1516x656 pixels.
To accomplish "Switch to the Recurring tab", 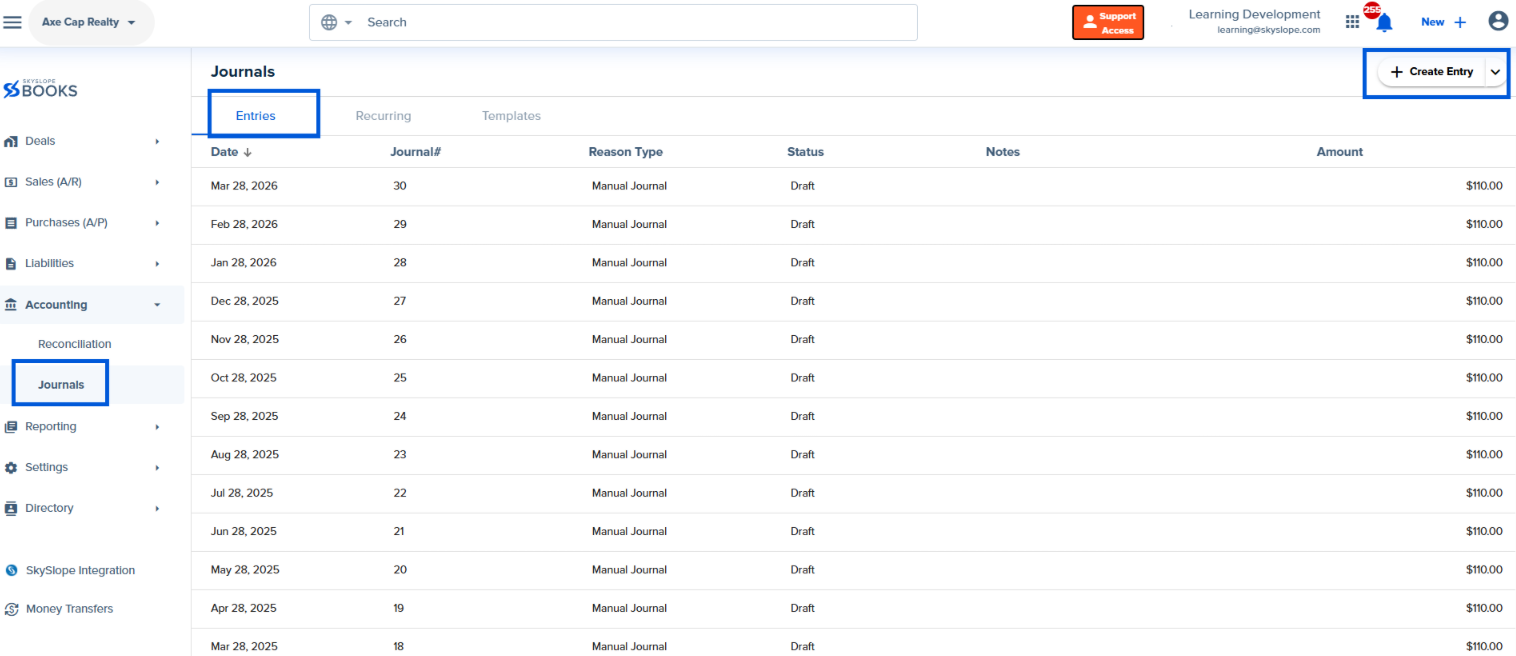I will click(383, 116).
